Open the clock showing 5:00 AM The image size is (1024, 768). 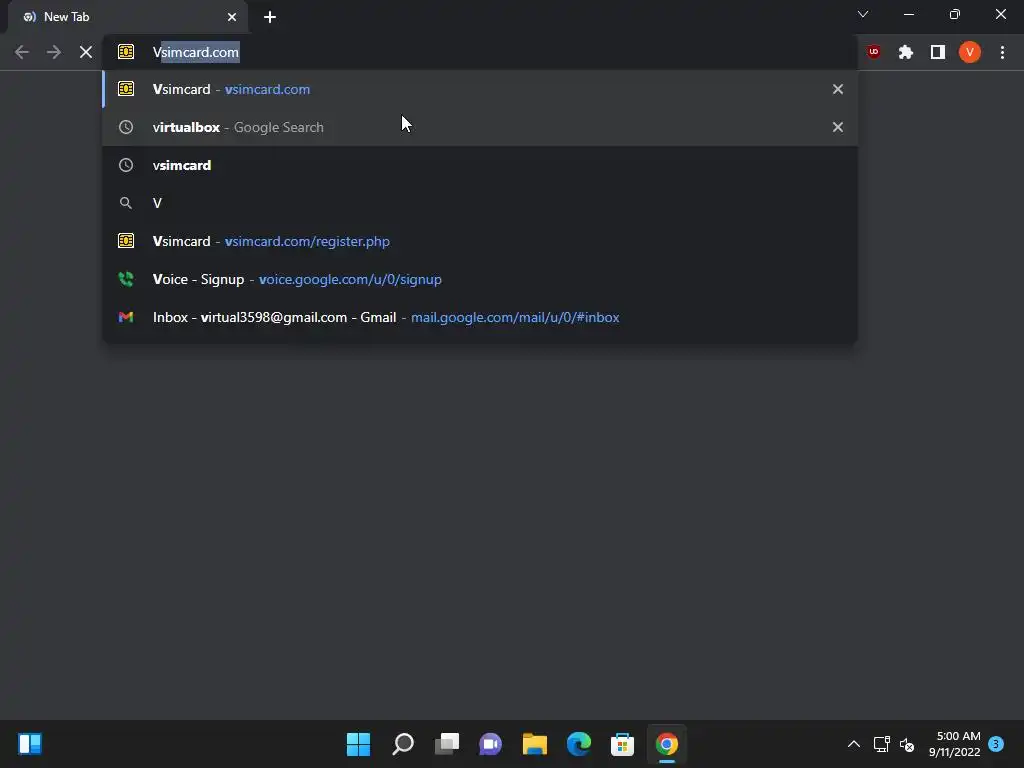(955, 744)
